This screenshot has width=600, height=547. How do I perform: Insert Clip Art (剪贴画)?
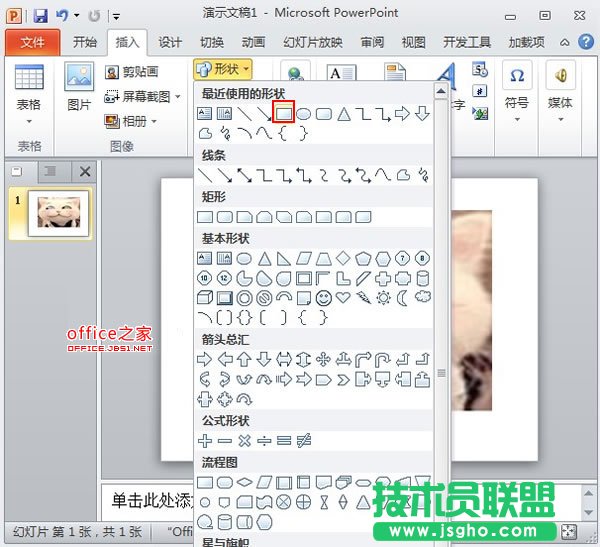(132, 72)
